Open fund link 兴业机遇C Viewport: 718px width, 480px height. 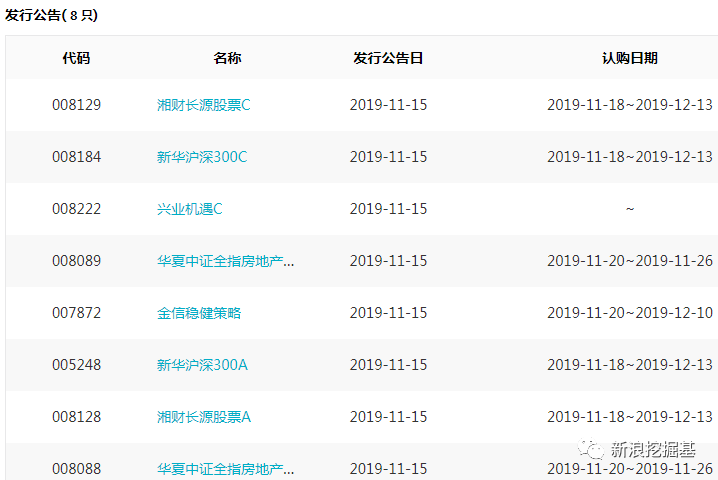[x=190, y=209]
